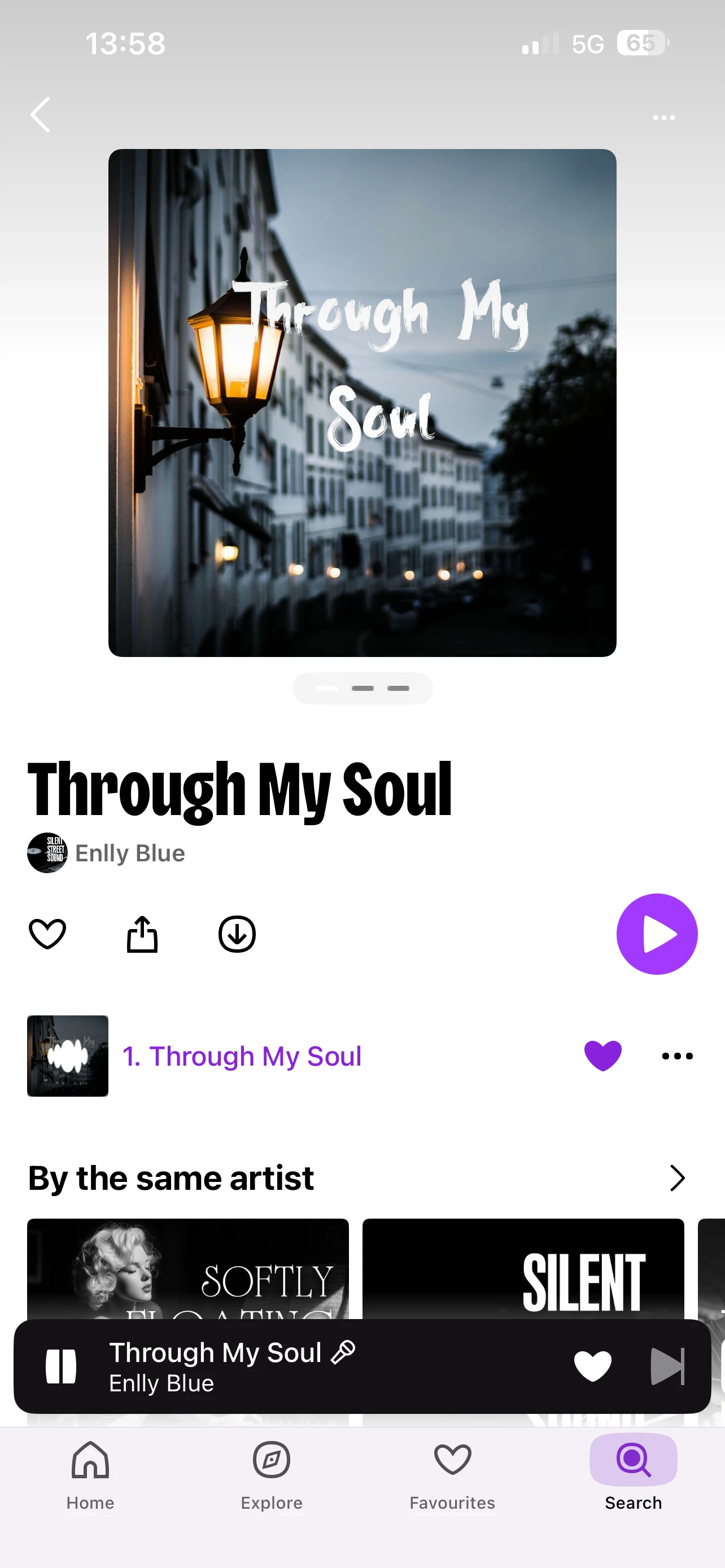Screen dimensions: 725x1568
Task: Select track 1. Through My Soul
Action: tap(242, 1056)
